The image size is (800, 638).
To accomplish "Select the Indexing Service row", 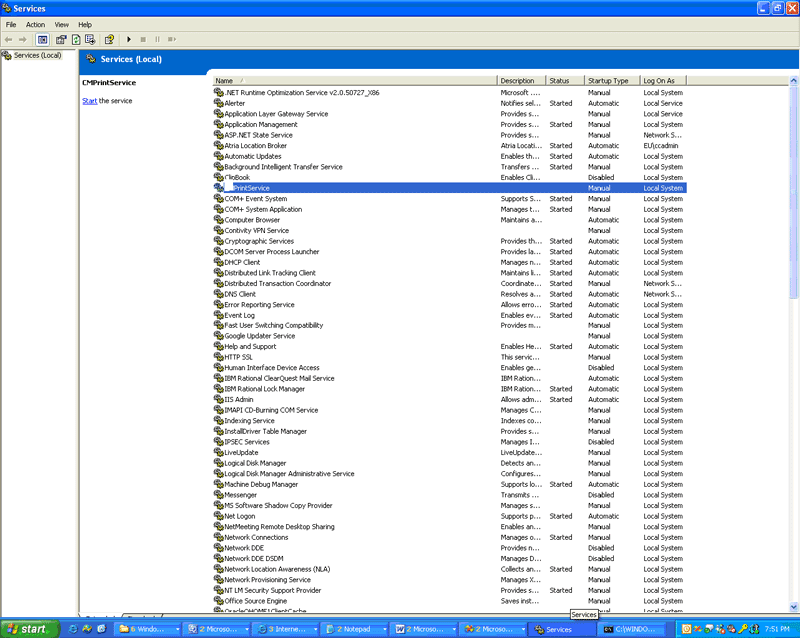I will [449, 421].
